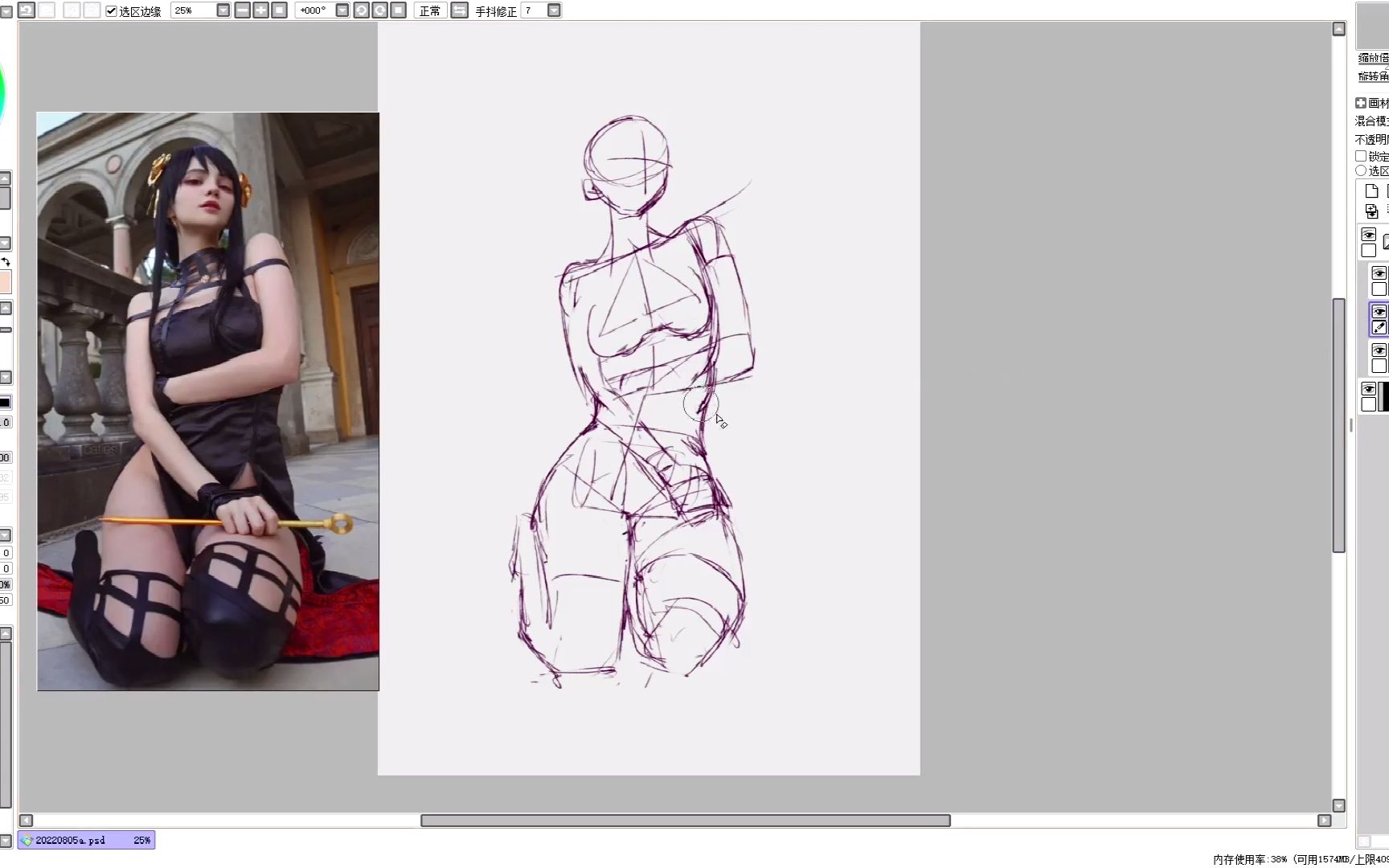The width and height of the screenshot is (1389, 868).
Task: Click the memory usage status text
Action: (x=1301, y=859)
